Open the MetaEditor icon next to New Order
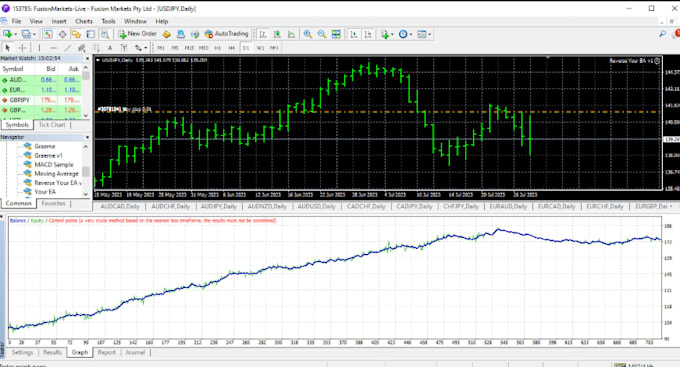680x367 pixels. click(166, 34)
